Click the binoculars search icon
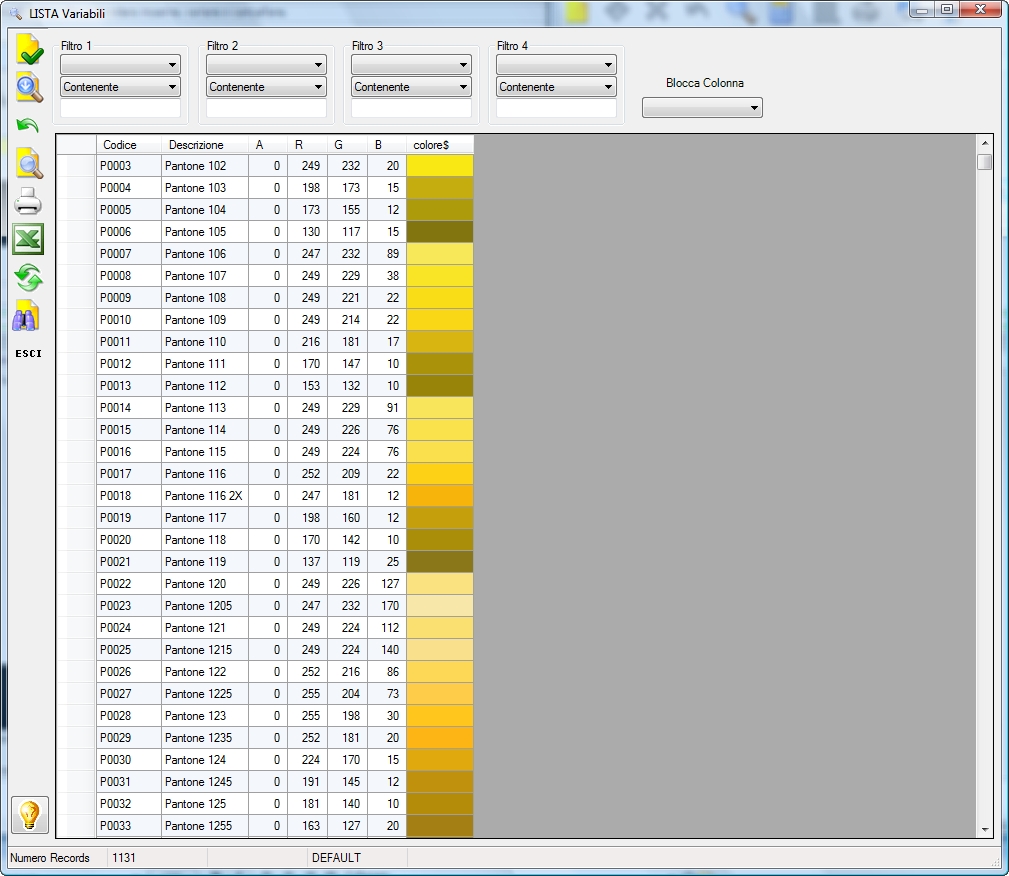 tap(27, 316)
